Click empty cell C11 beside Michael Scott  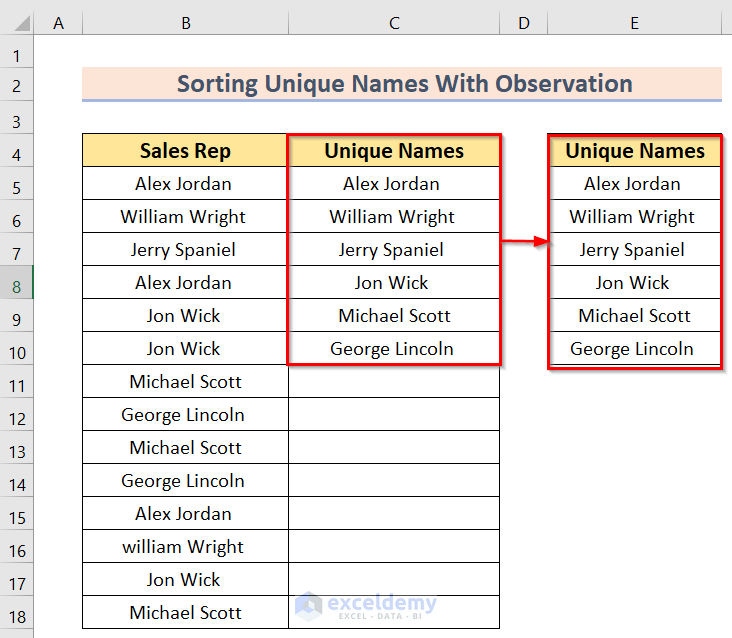pyautogui.click(x=394, y=382)
